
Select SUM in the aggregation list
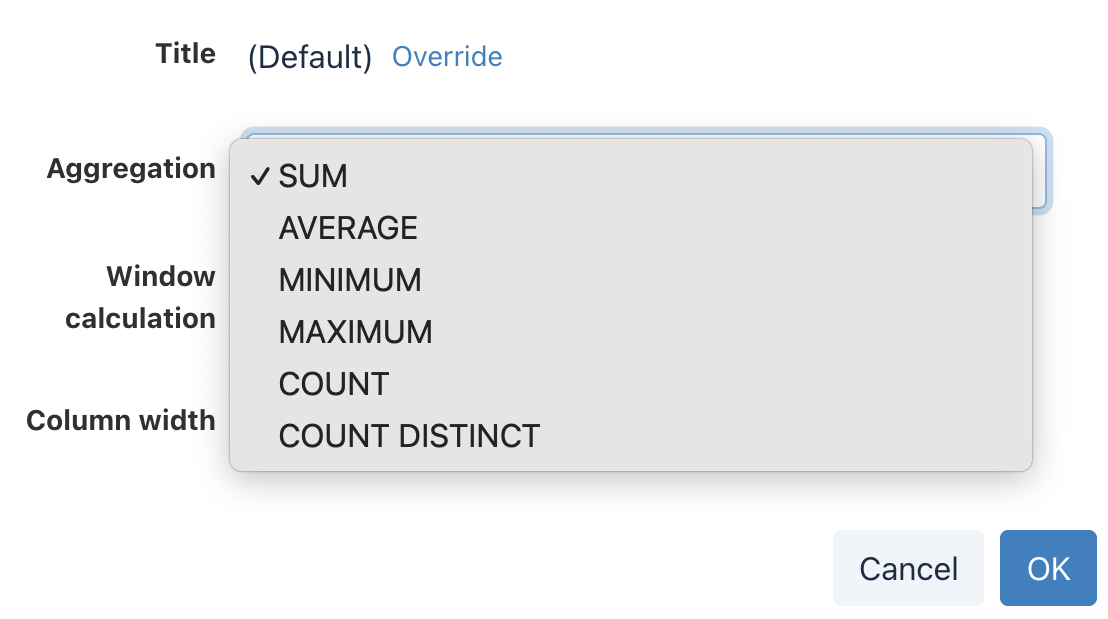tap(313, 177)
